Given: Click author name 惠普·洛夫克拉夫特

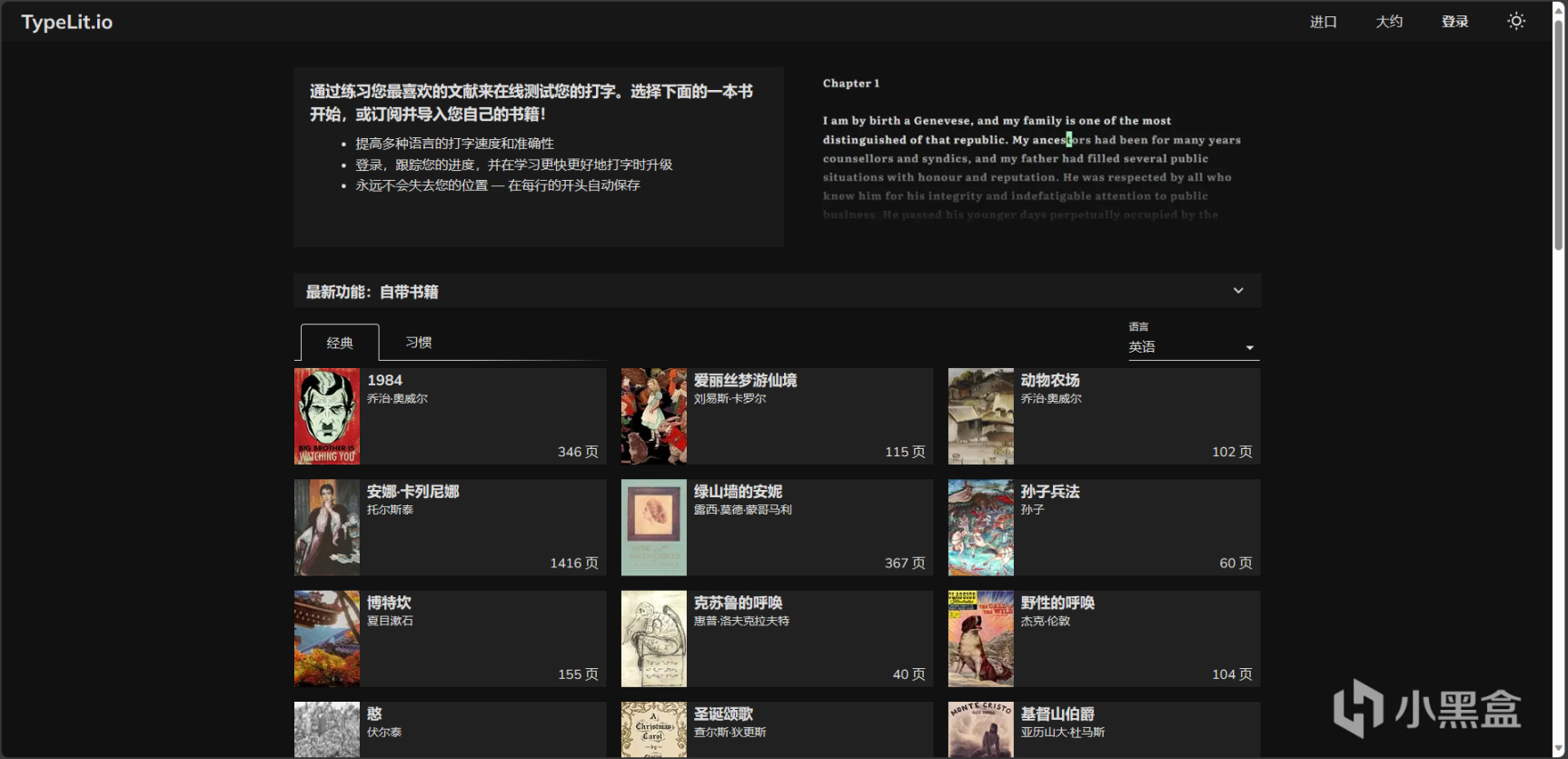Looking at the screenshot, I should 741,621.
